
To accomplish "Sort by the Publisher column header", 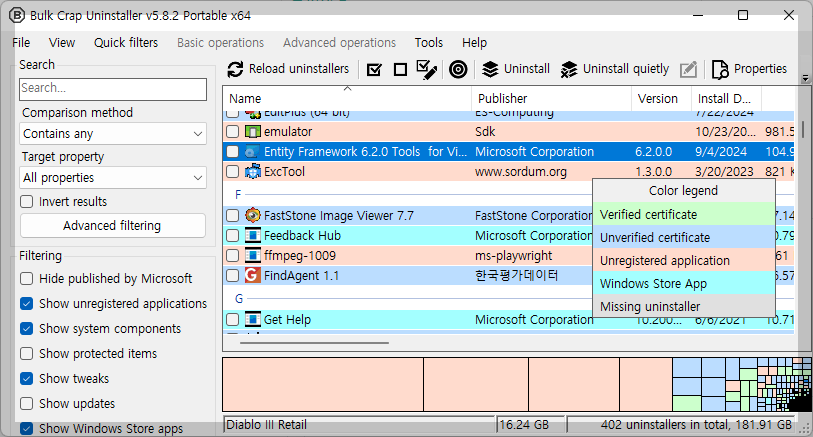I will pyautogui.click(x=551, y=98).
